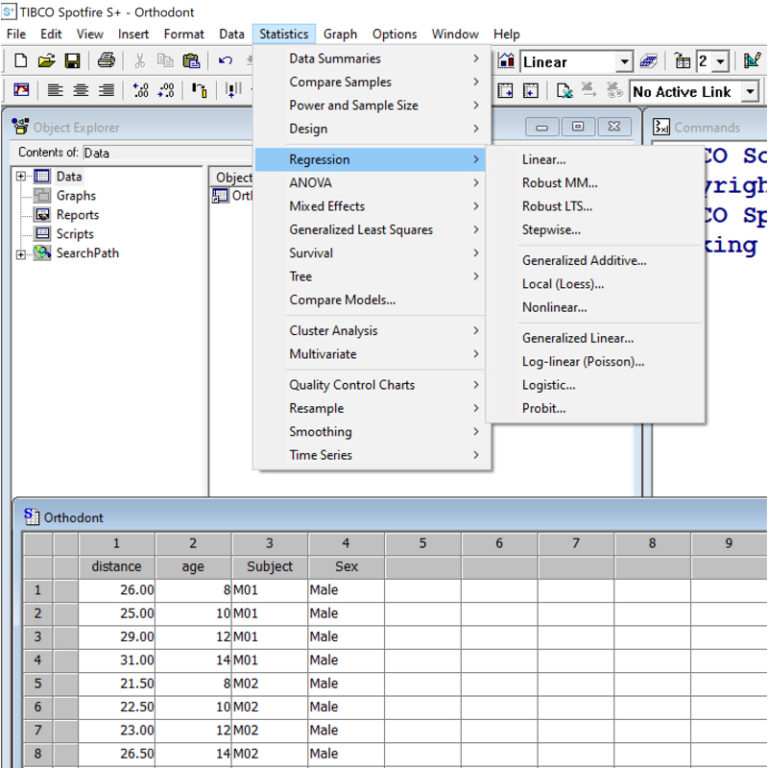768x768 pixels.
Task: Open a file with the folder icon
Action: [46, 62]
